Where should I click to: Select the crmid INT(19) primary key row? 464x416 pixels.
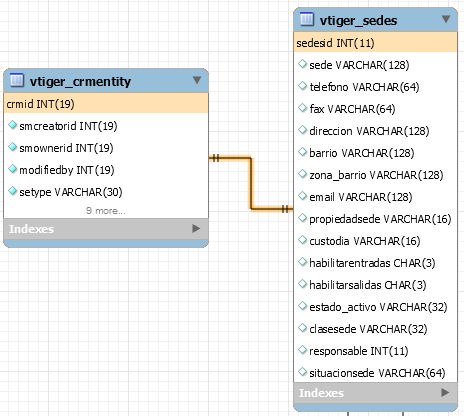[x=106, y=104]
